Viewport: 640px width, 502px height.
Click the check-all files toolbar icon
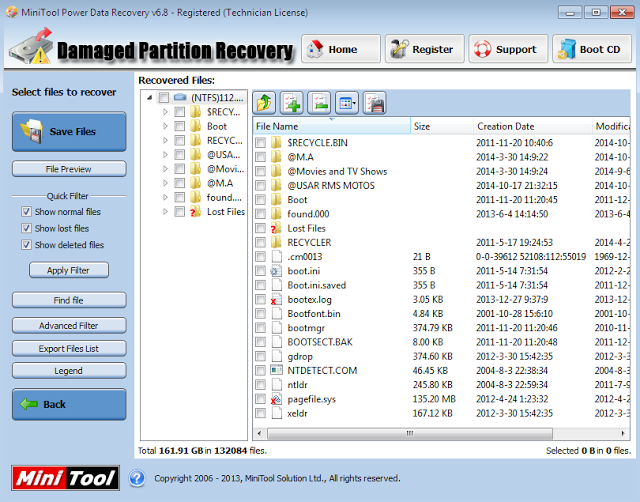[292, 103]
